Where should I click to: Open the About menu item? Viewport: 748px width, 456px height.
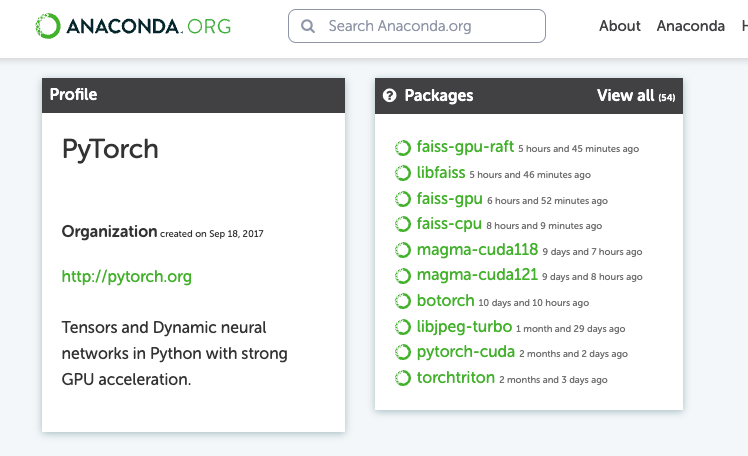620,26
